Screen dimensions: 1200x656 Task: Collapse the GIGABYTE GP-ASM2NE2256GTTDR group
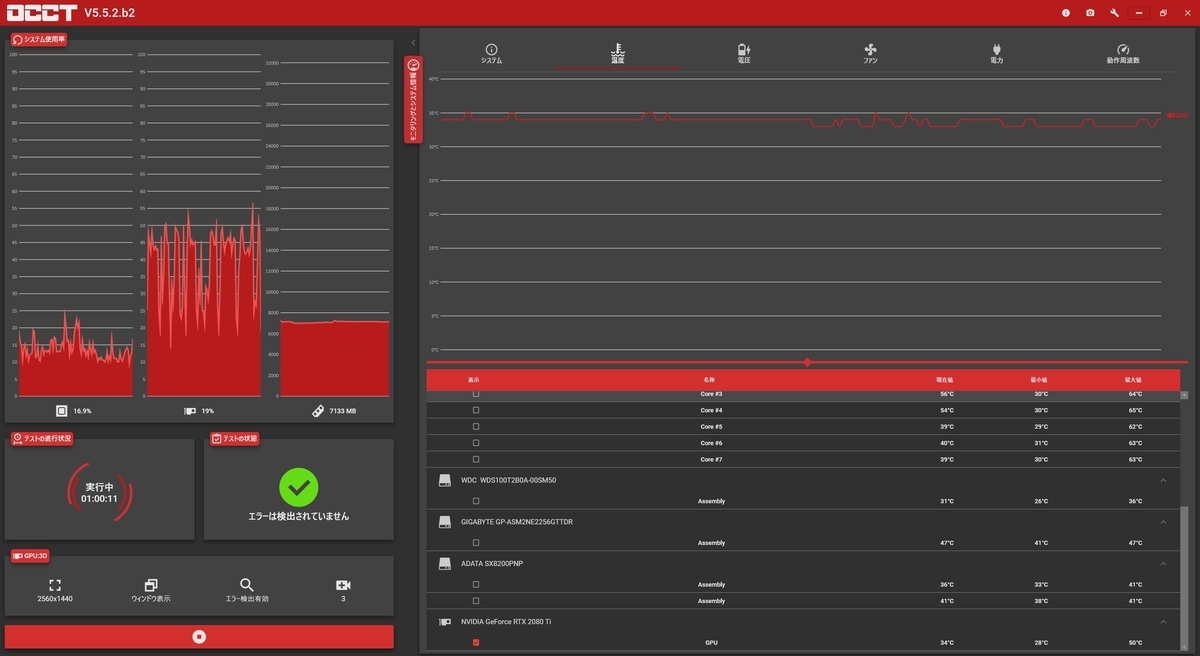[1163, 522]
